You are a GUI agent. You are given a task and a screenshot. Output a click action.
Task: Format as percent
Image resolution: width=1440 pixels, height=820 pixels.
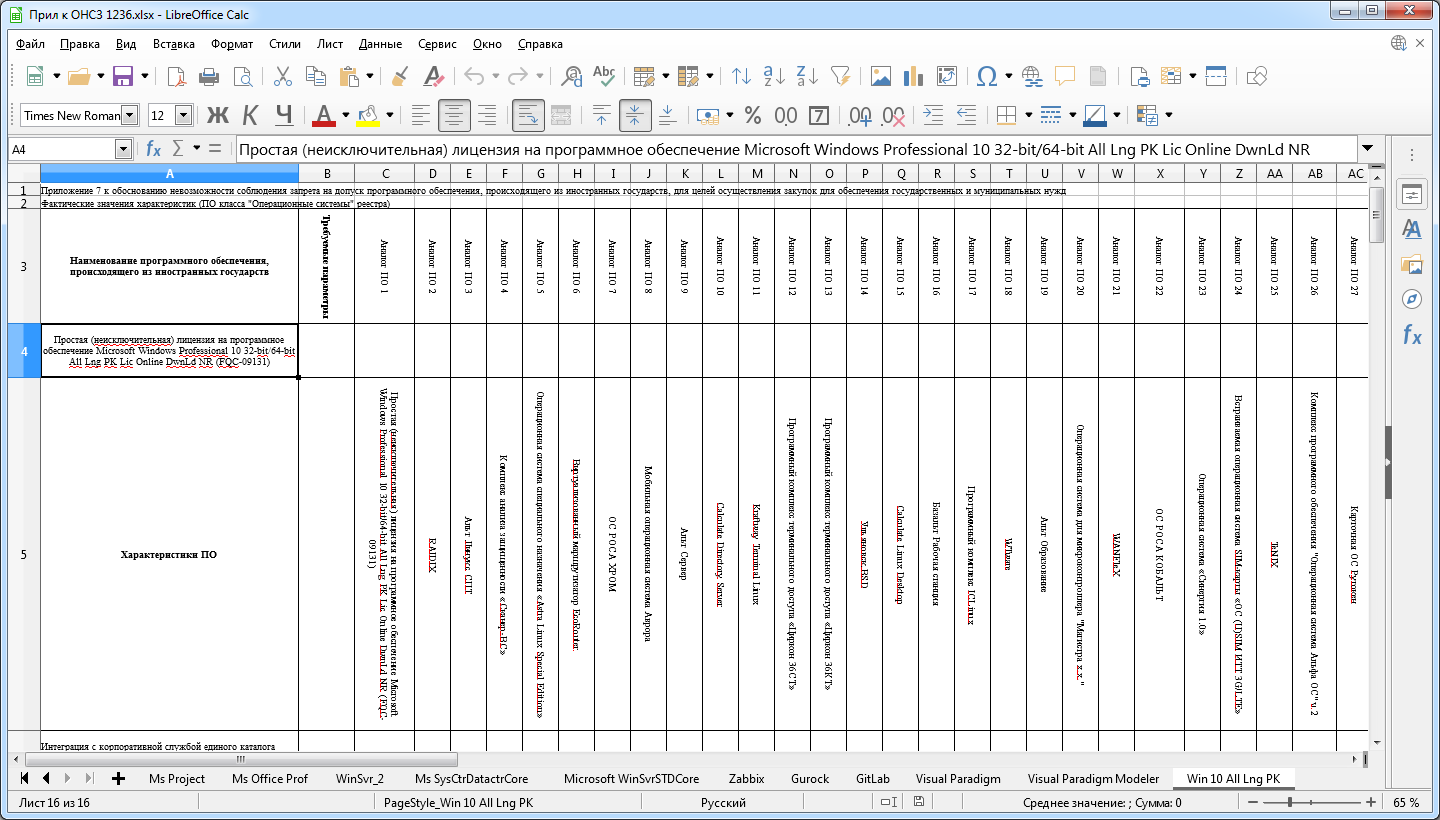tap(753, 115)
